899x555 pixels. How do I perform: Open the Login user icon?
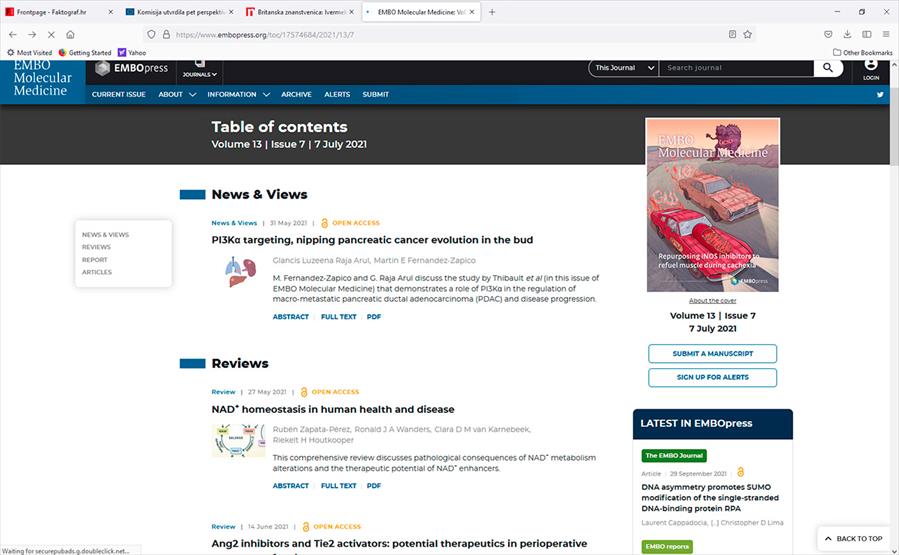870,69
